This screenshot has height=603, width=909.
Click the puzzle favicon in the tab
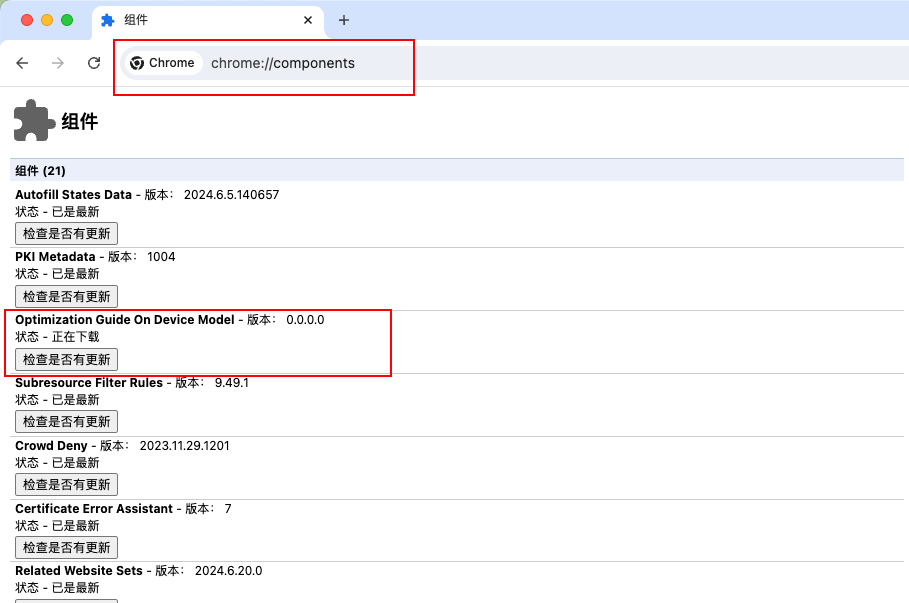[x=107, y=20]
